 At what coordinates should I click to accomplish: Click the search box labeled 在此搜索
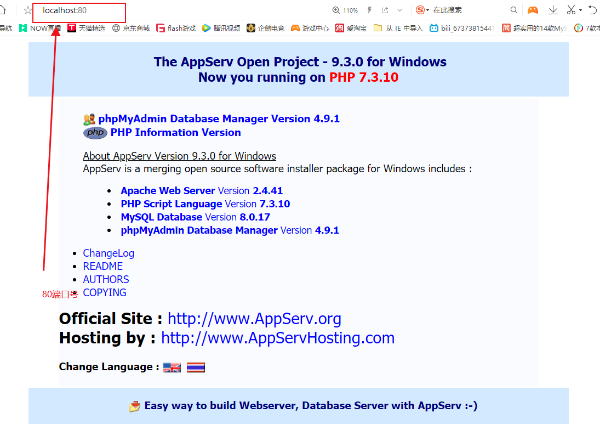pyautogui.click(x=447, y=10)
